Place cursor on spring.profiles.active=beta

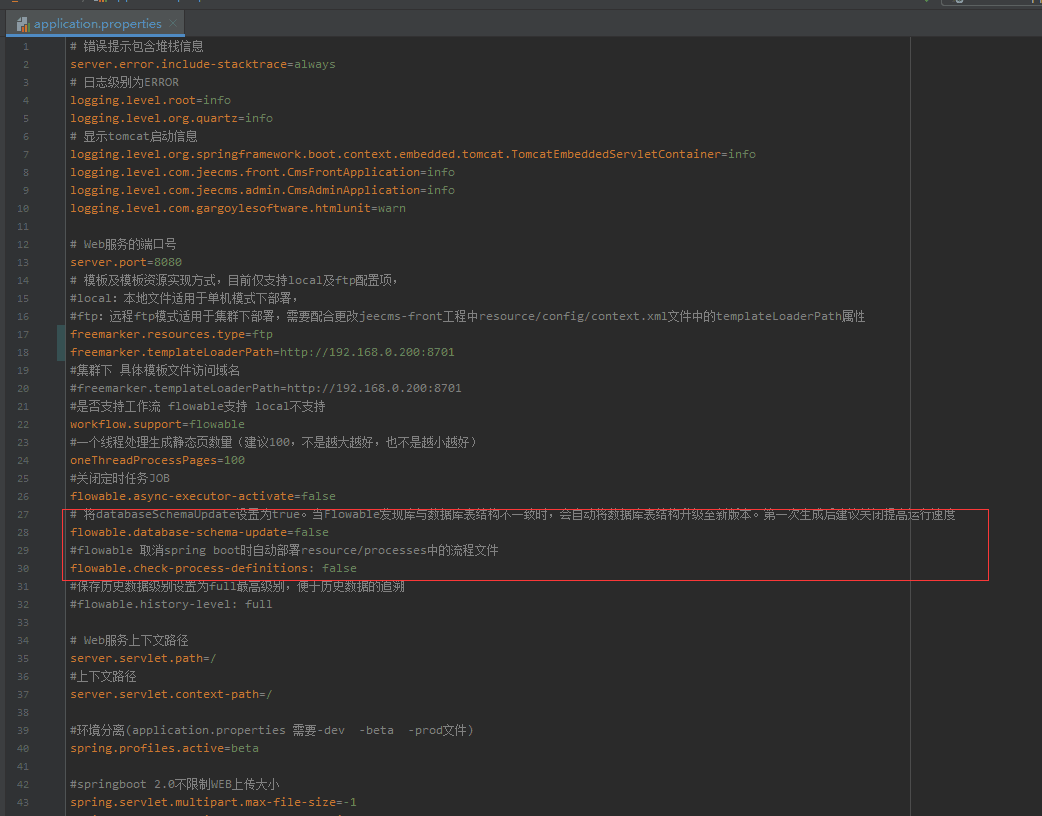pos(164,748)
